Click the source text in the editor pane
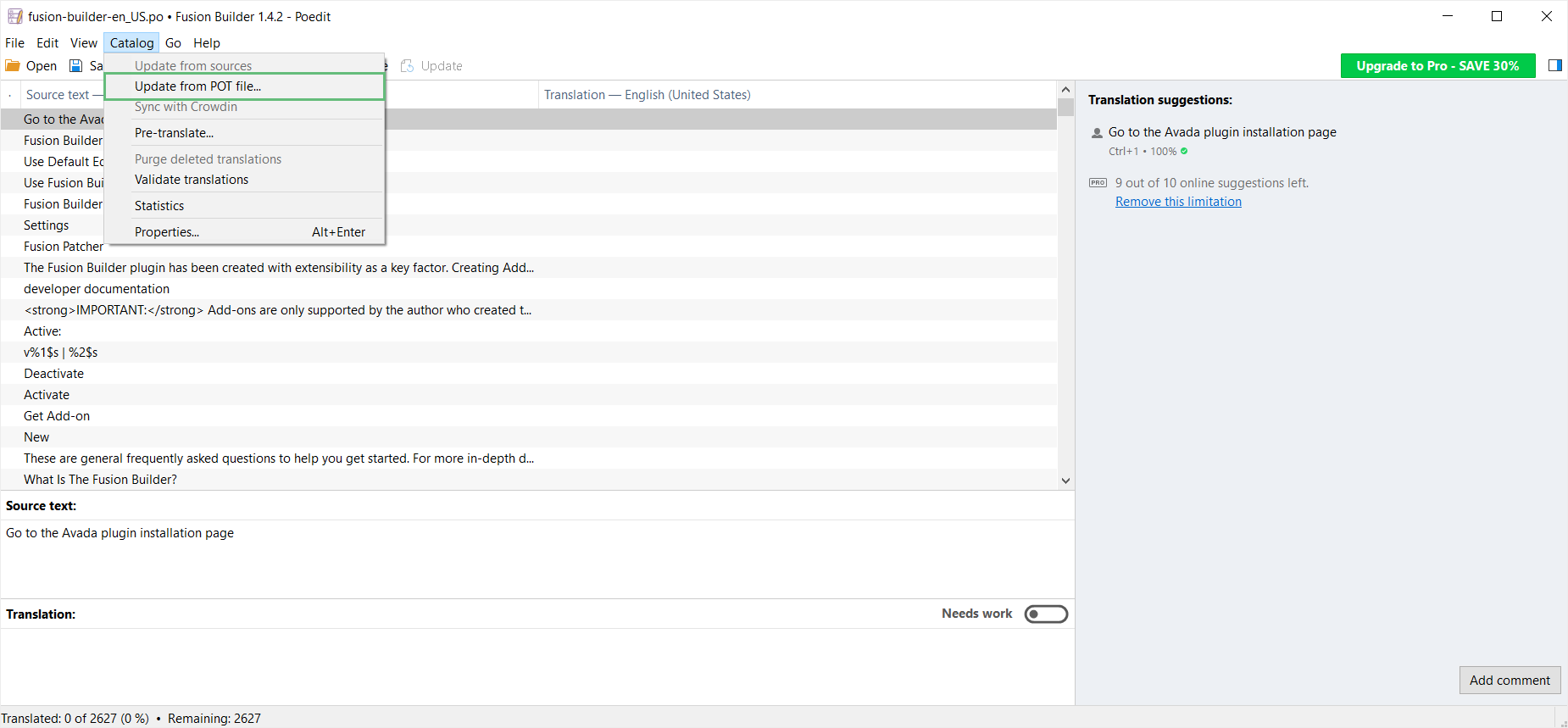 [120, 533]
